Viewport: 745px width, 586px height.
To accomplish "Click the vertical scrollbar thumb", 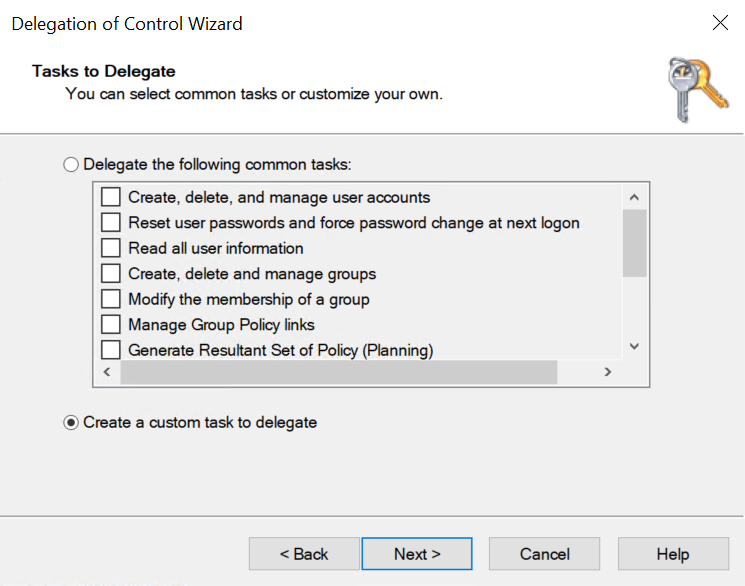I will pyautogui.click(x=634, y=243).
